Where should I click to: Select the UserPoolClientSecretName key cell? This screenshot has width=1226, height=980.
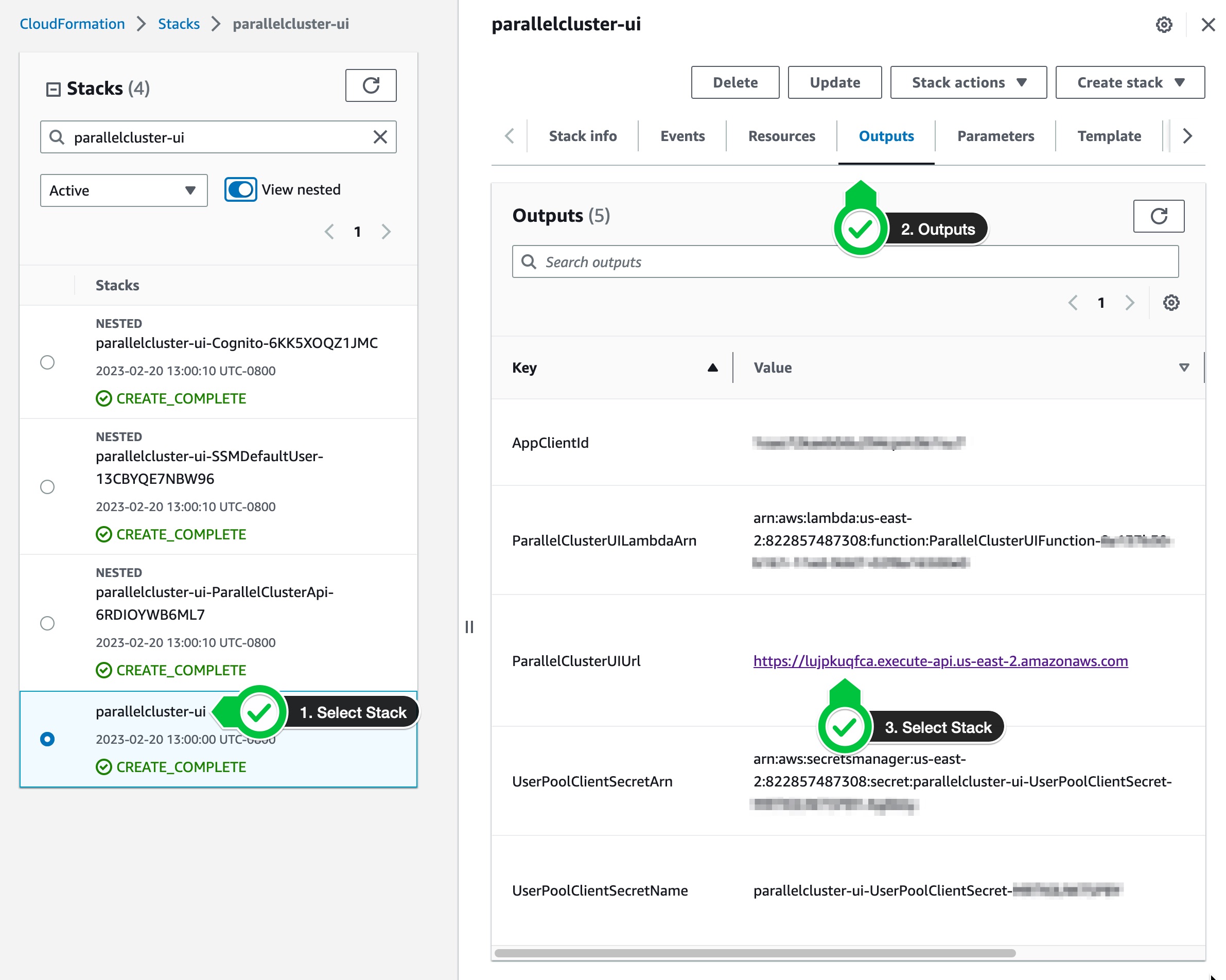tap(600, 891)
